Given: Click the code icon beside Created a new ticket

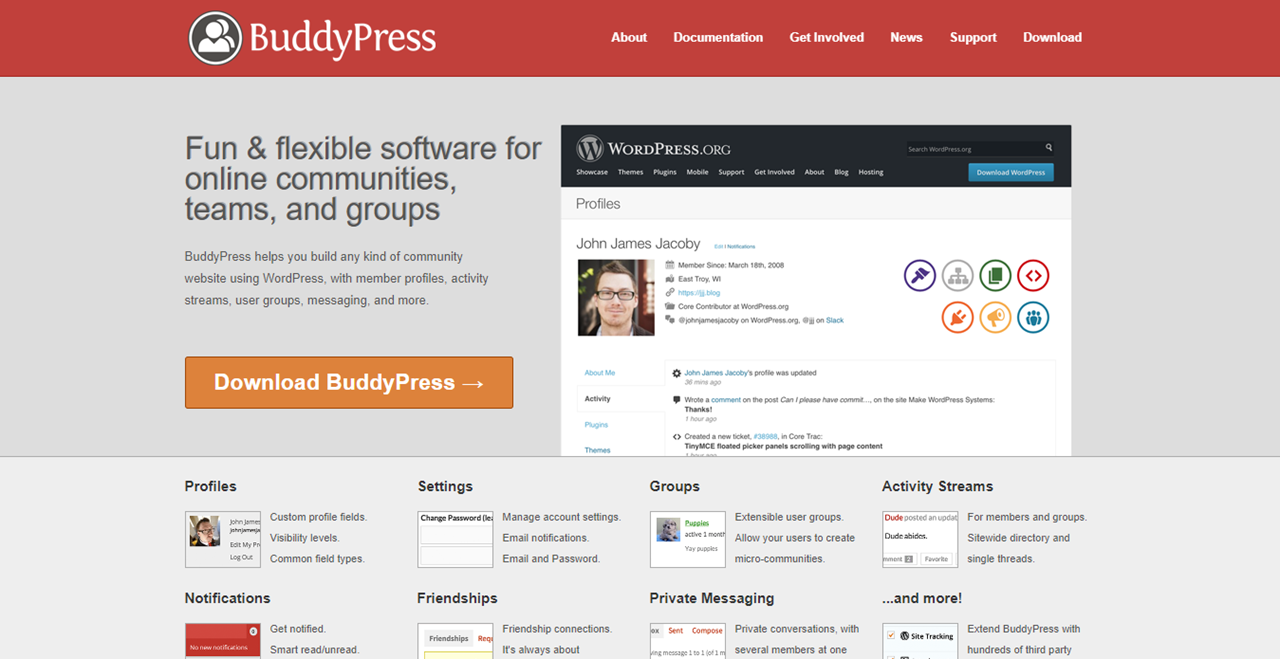Looking at the screenshot, I should (x=677, y=437).
